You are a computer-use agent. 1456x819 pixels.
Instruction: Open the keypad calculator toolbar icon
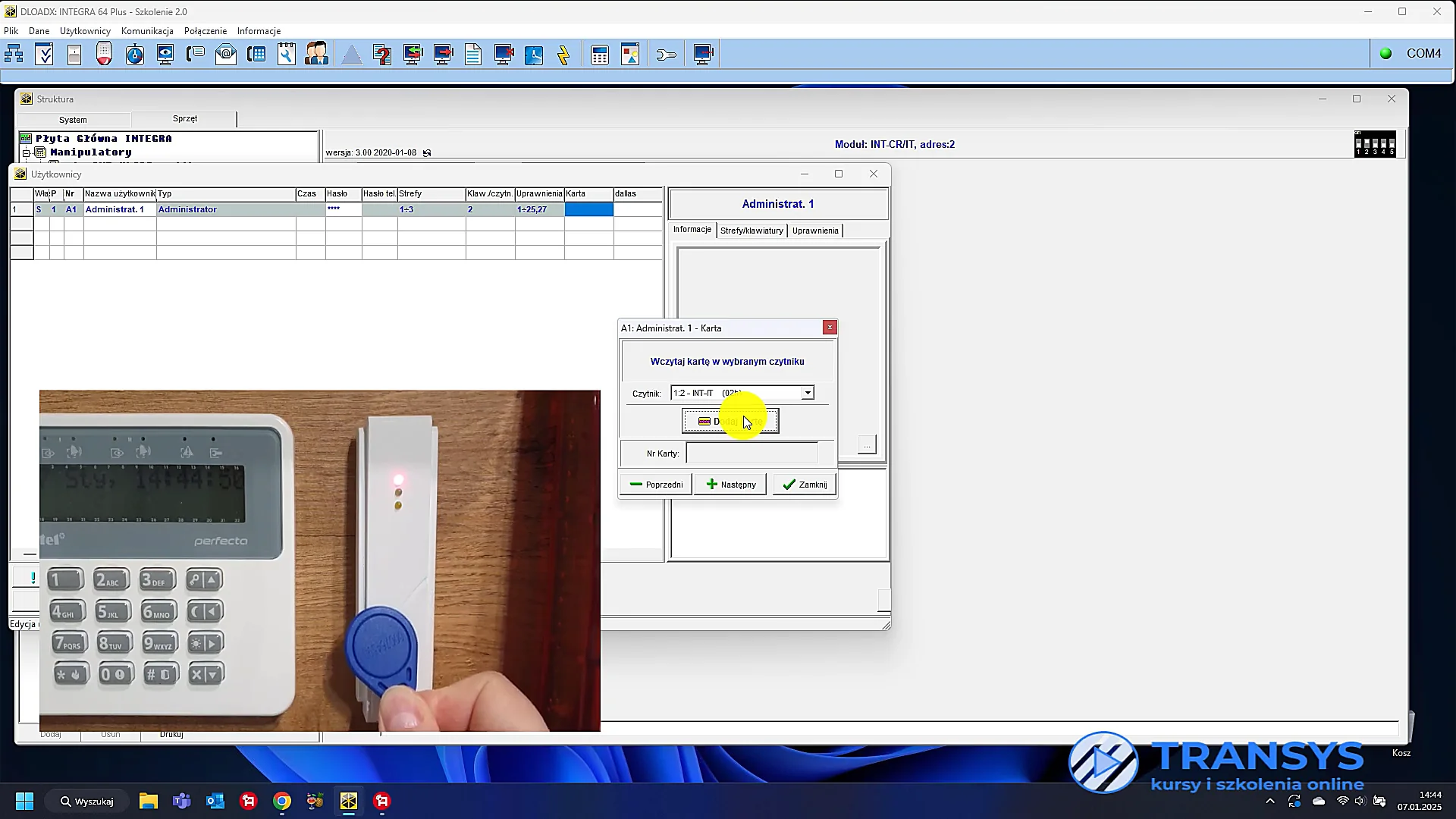600,54
